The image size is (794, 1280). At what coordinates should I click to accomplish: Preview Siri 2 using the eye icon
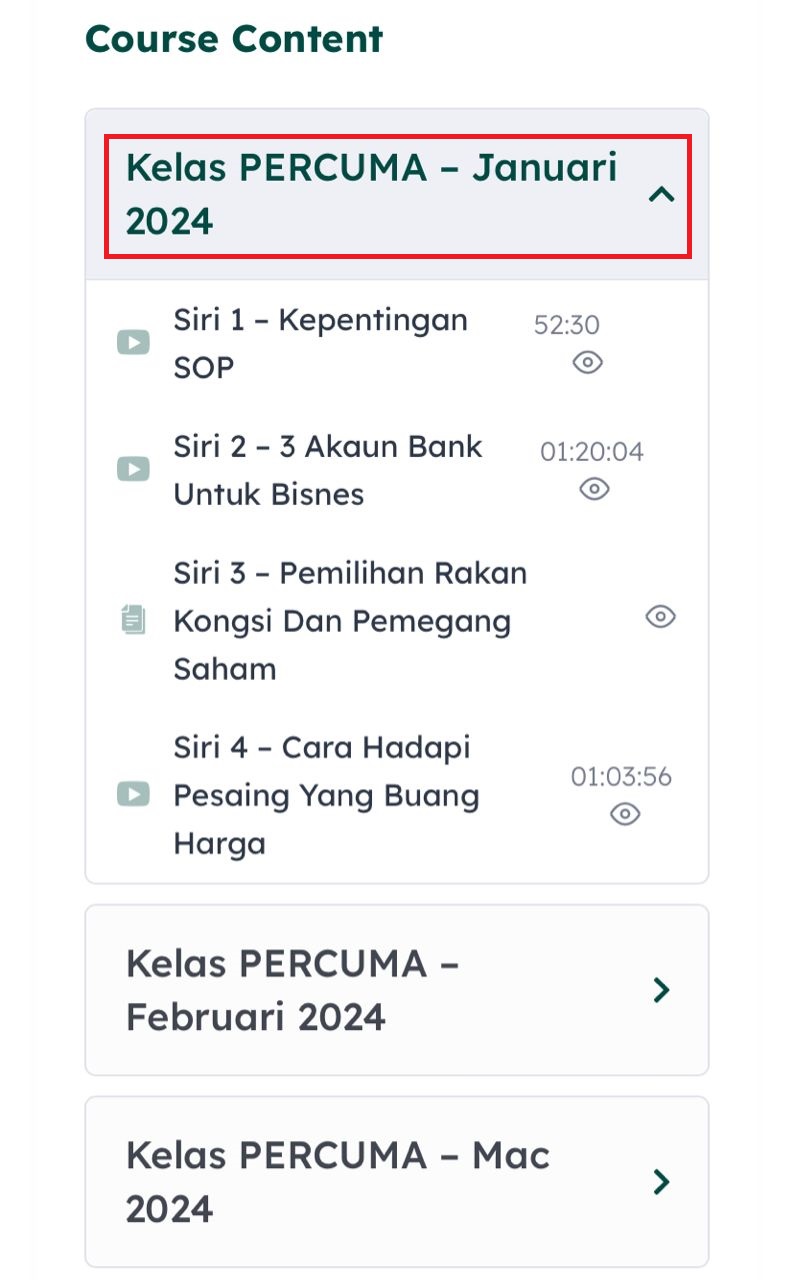594,489
